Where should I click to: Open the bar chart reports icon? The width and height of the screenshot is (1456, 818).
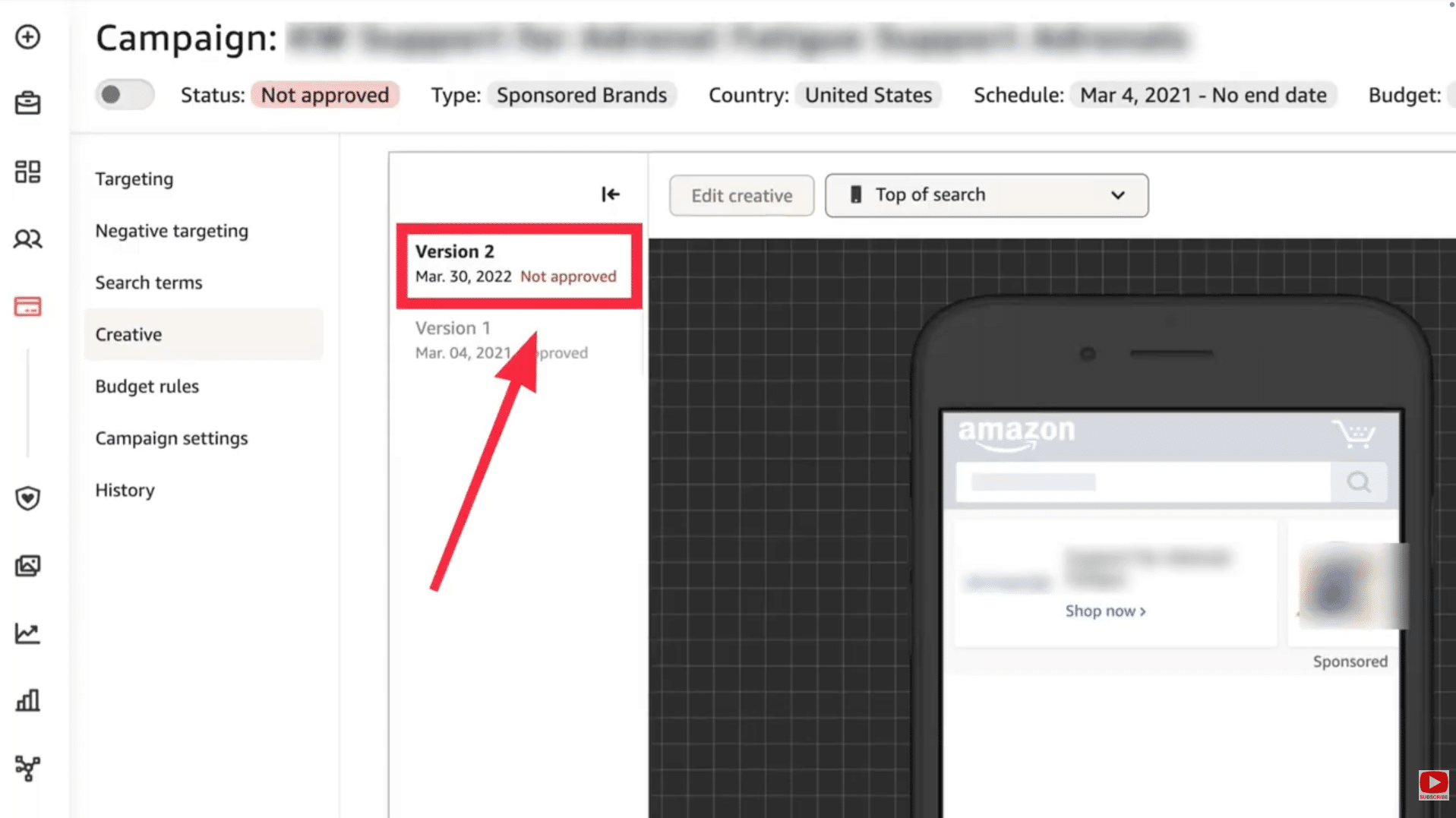point(27,700)
